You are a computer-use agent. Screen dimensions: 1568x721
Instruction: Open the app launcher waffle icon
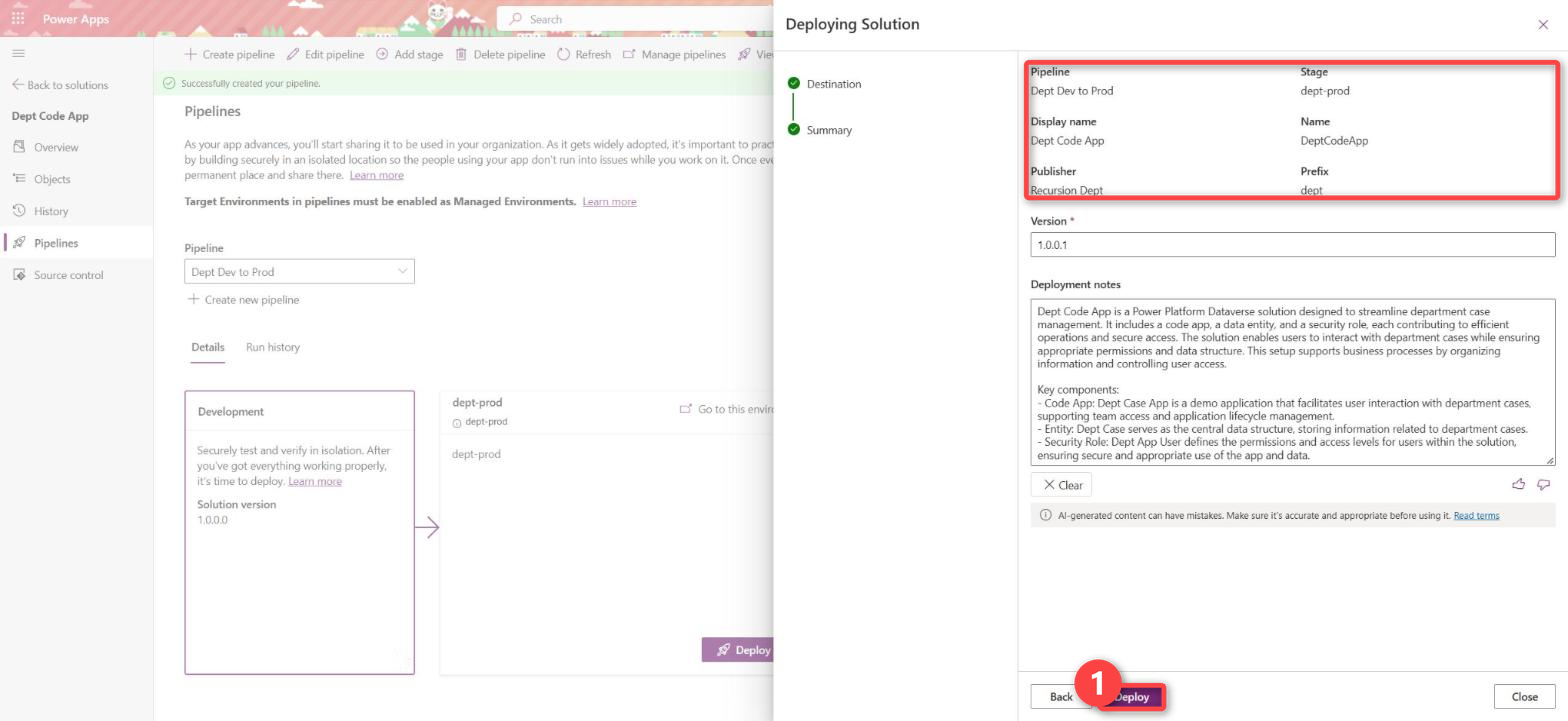coord(18,18)
